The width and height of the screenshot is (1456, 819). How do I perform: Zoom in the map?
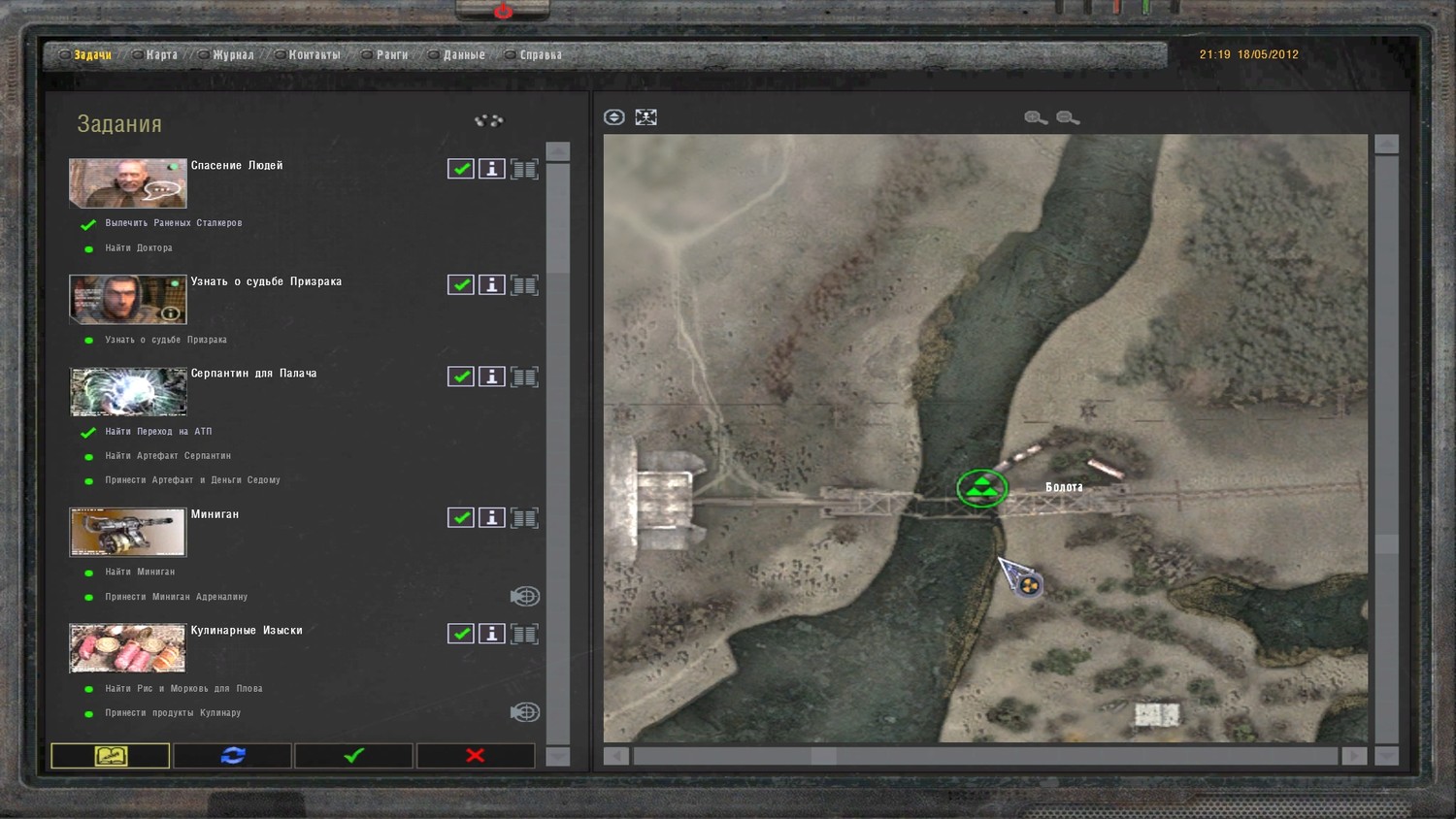pos(1036,118)
